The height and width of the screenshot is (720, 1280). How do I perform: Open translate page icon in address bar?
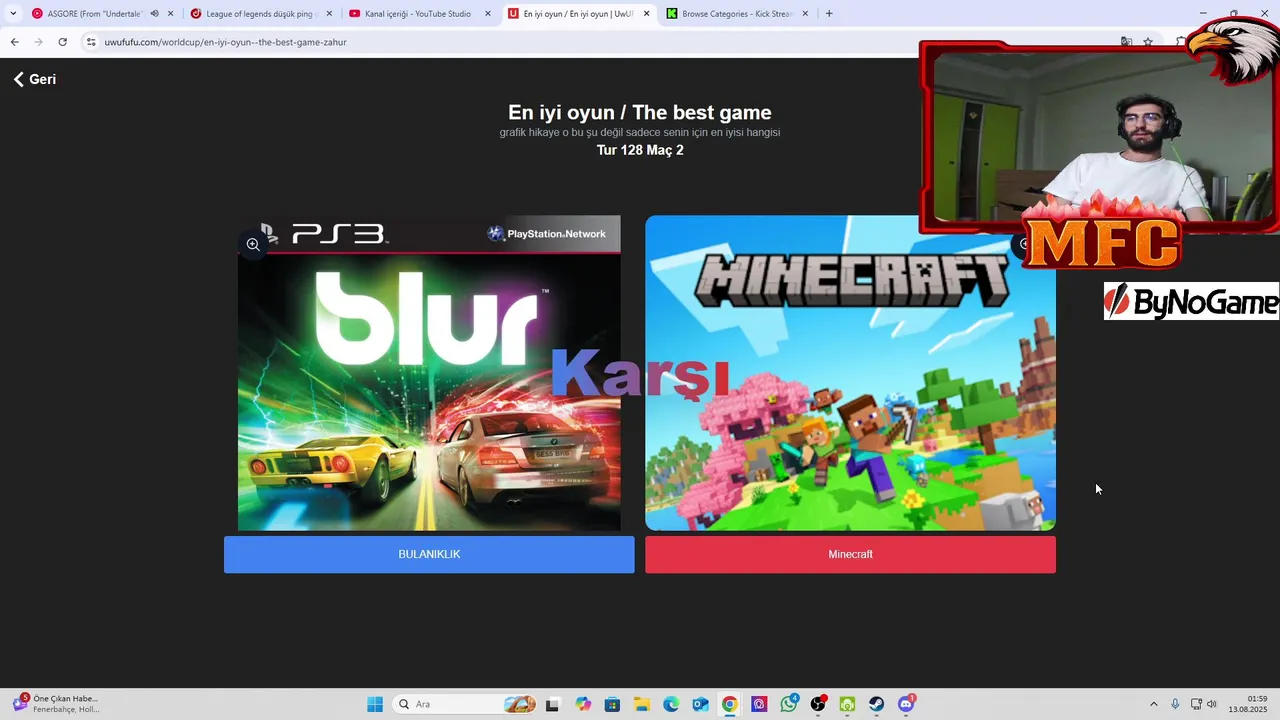tap(1126, 42)
